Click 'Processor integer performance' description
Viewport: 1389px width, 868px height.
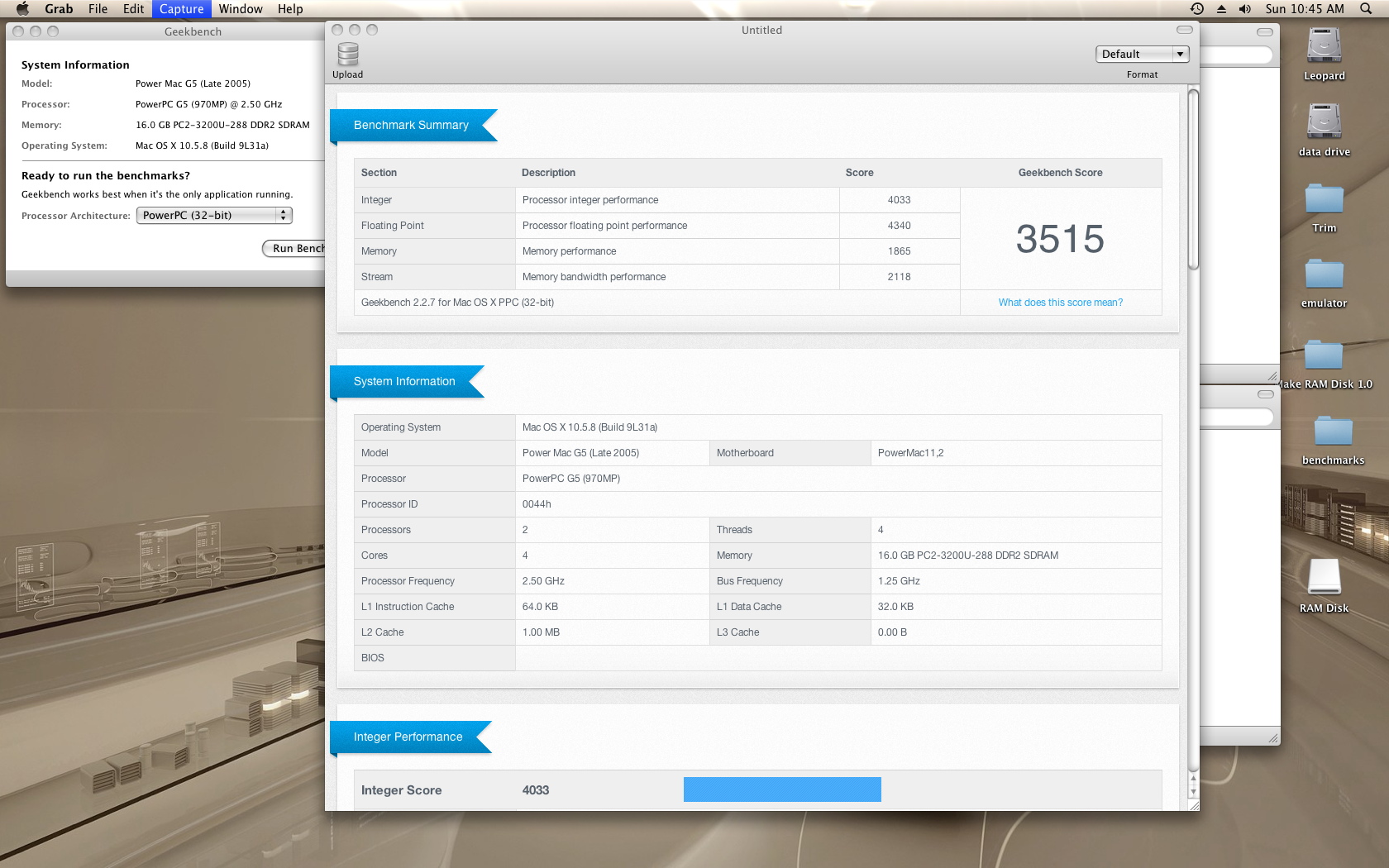click(x=590, y=200)
